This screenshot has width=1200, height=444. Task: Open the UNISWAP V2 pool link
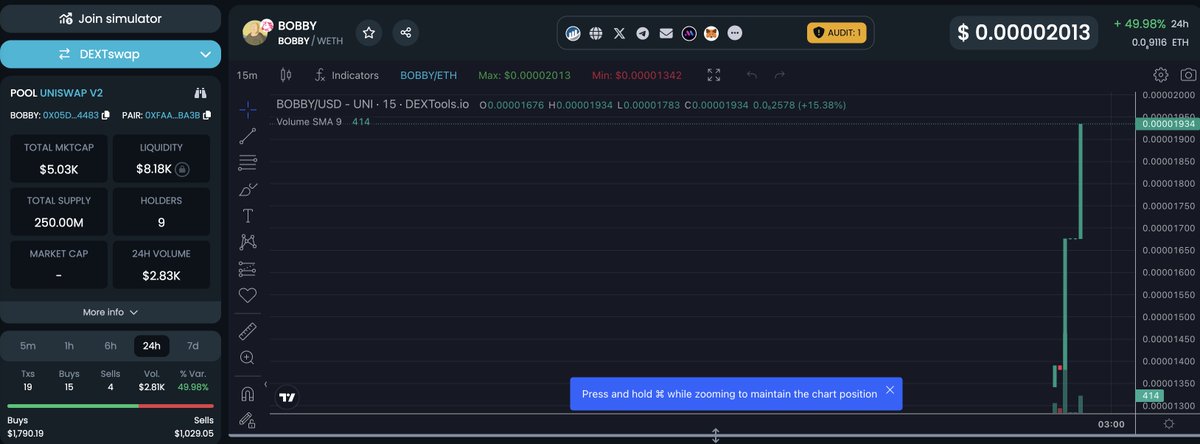71,92
